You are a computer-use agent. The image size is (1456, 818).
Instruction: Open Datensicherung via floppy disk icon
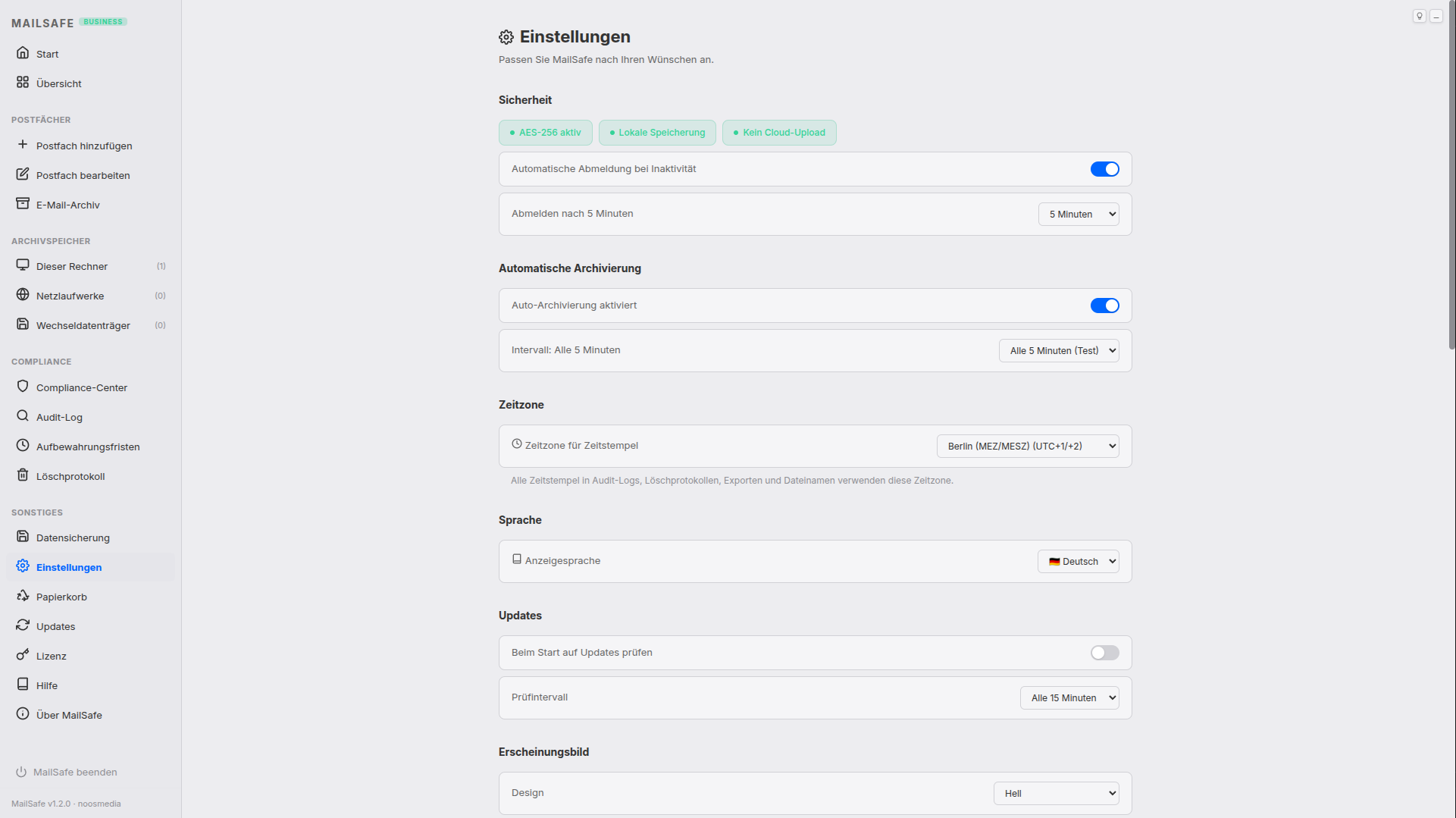(23, 537)
